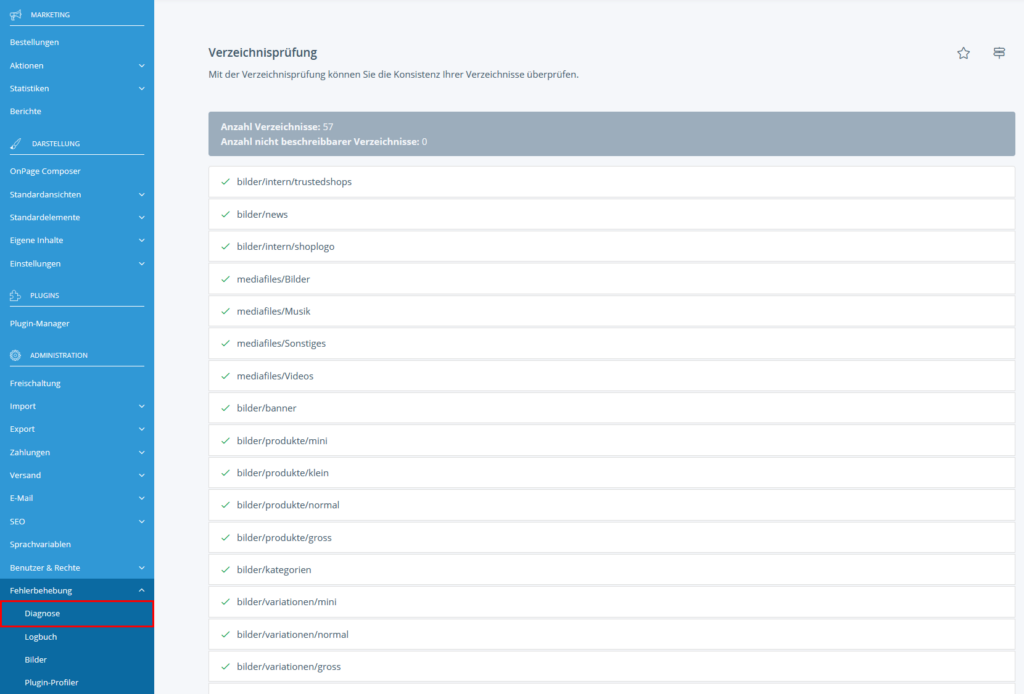Image resolution: width=1024 pixels, height=694 pixels.
Task: Click the star favorite icon near Verzeichnisprüfung
Action: click(963, 53)
